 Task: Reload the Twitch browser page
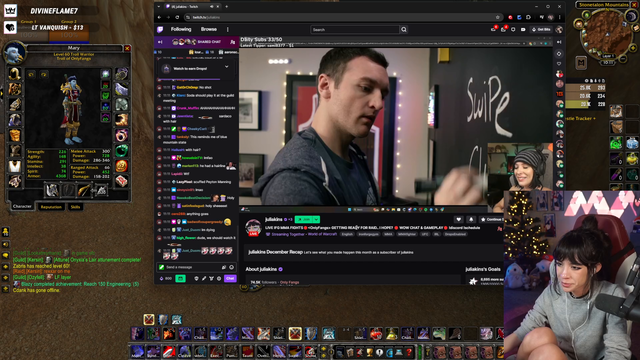[x=177, y=17]
